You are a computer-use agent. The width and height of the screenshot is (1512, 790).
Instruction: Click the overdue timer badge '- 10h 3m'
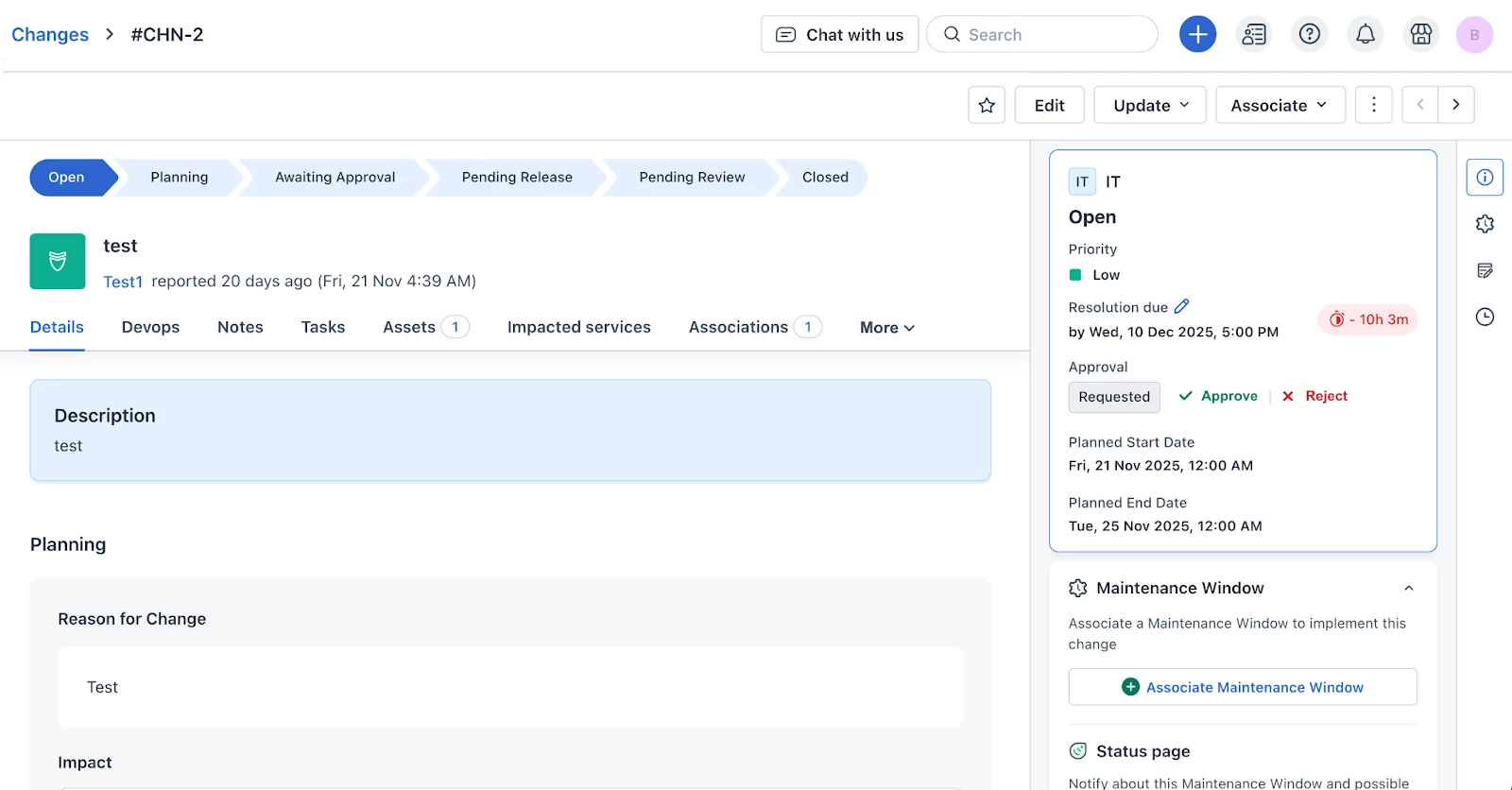click(1367, 319)
